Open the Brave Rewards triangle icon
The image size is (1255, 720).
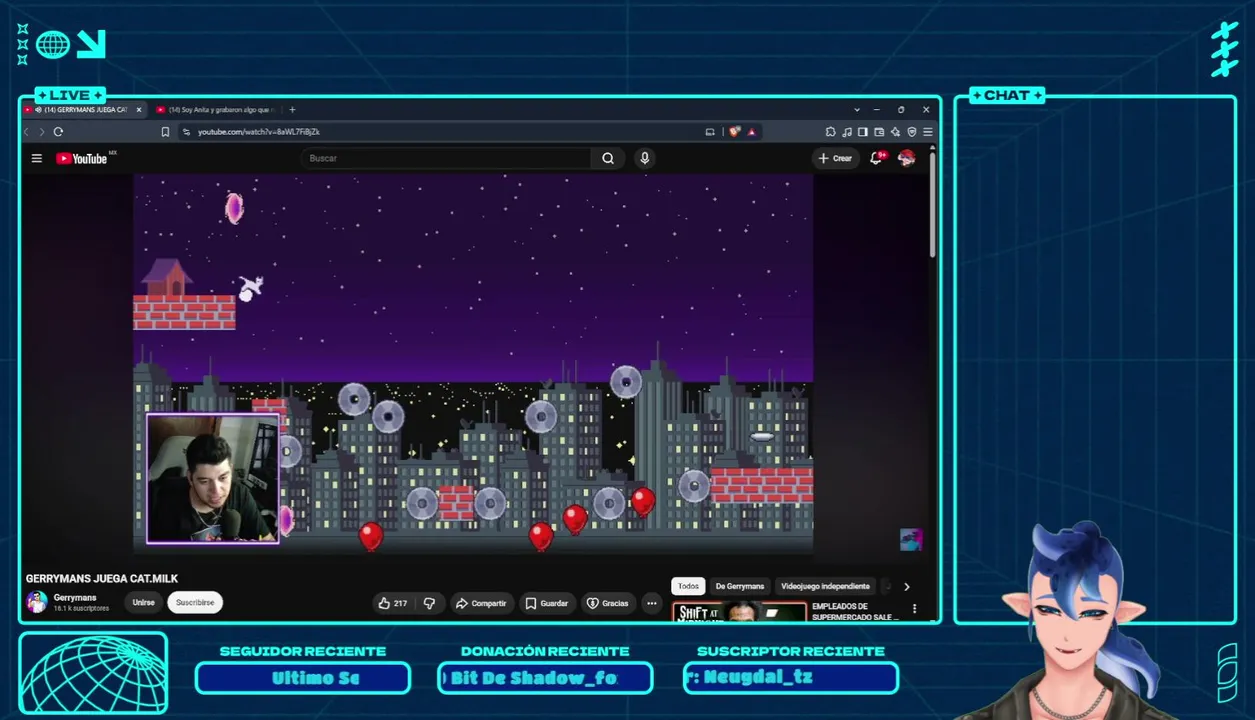(751, 132)
